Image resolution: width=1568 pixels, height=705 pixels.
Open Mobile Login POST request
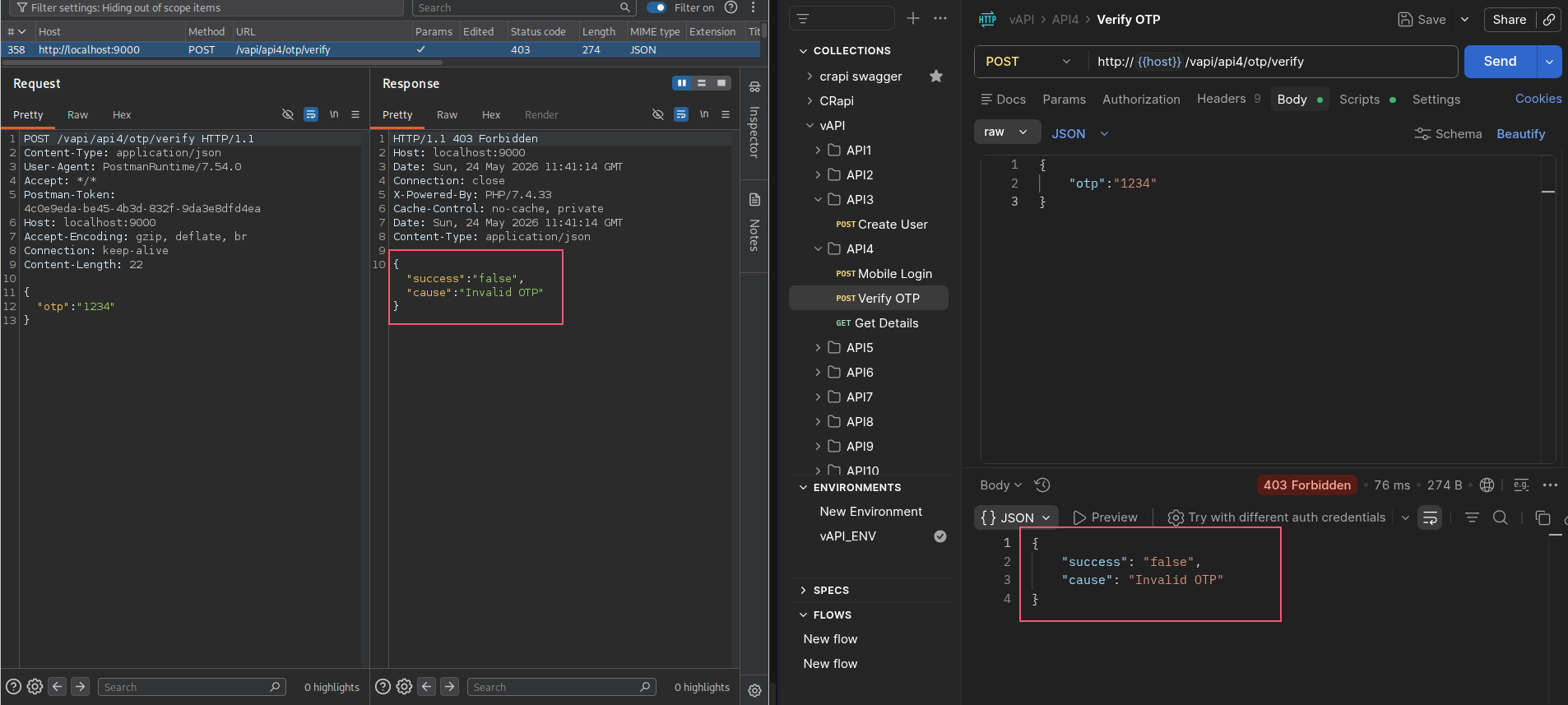(884, 274)
